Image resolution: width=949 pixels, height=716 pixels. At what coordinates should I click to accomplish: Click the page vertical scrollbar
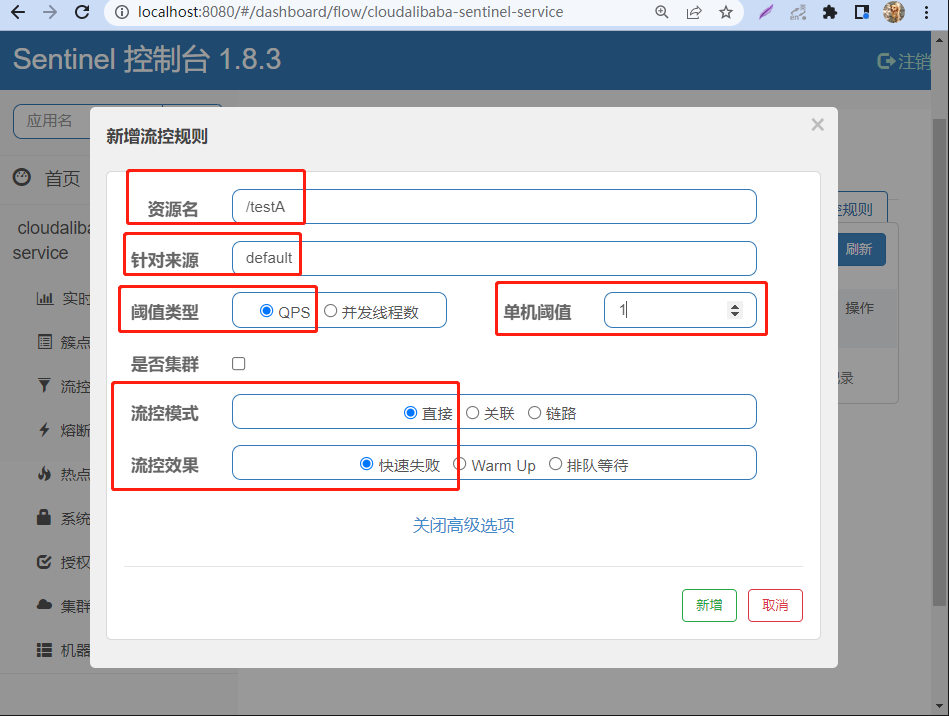tap(939, 362)
